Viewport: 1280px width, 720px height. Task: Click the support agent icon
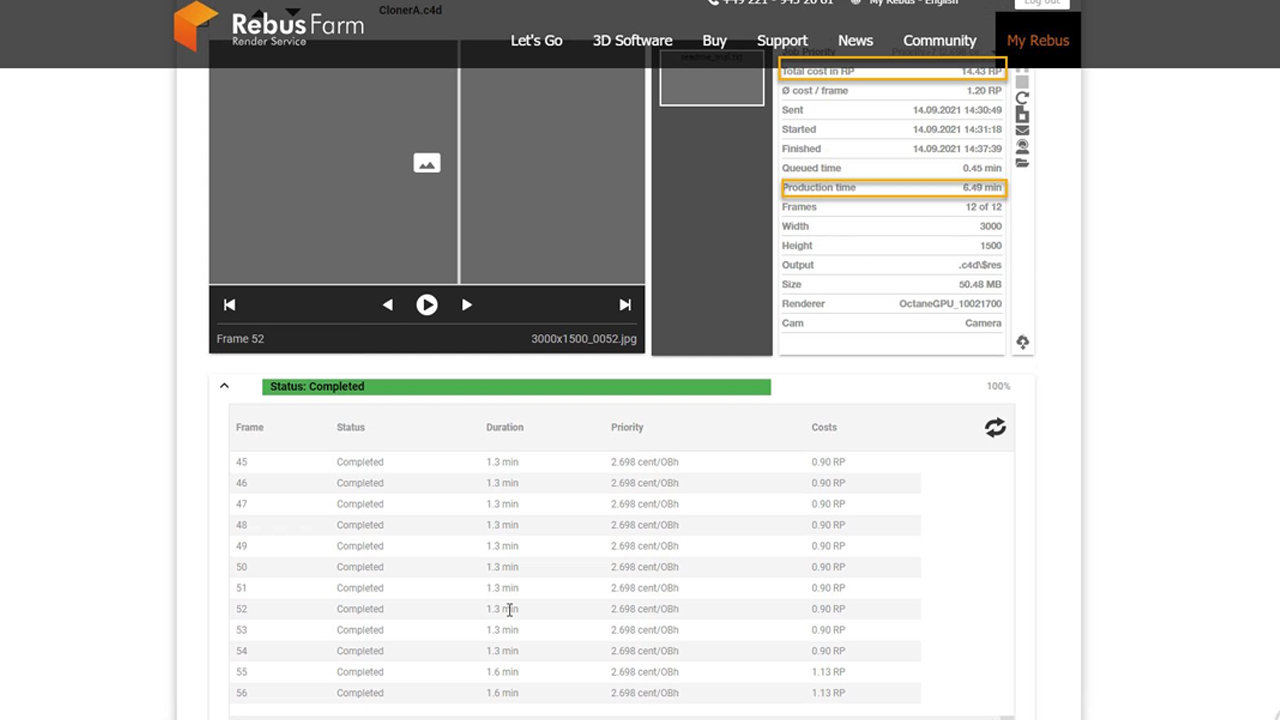(1022, 146)
